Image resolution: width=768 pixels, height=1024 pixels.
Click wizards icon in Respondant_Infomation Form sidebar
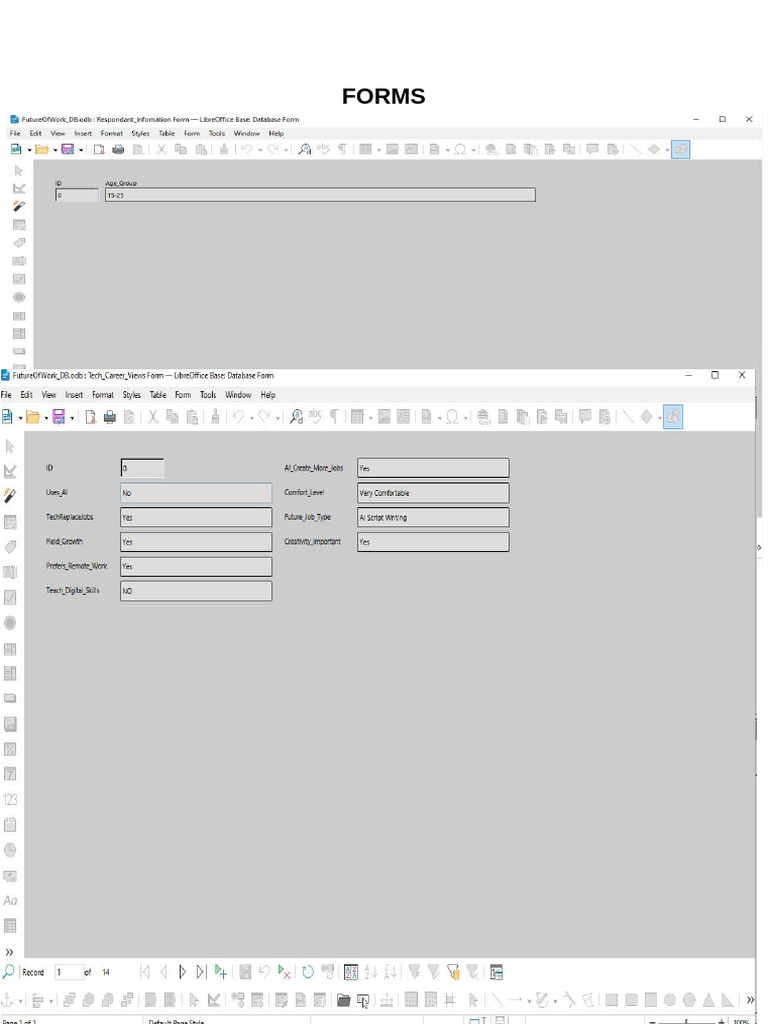pos(19,206)
